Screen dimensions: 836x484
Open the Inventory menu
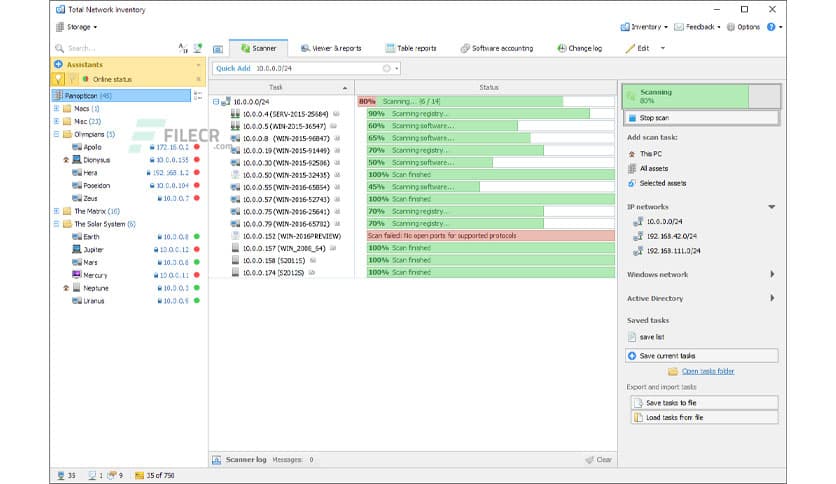click(644, 27)
